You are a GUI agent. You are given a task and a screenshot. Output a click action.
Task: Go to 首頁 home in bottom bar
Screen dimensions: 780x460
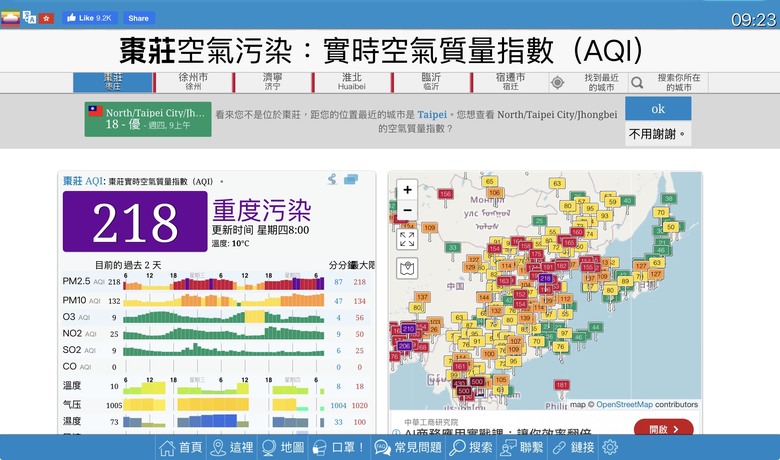(181, 448)
